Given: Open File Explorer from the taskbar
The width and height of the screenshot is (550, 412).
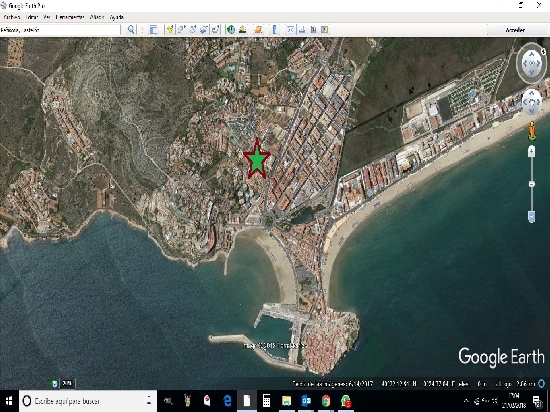Looking at the screenshot, I should click(287, 401).
